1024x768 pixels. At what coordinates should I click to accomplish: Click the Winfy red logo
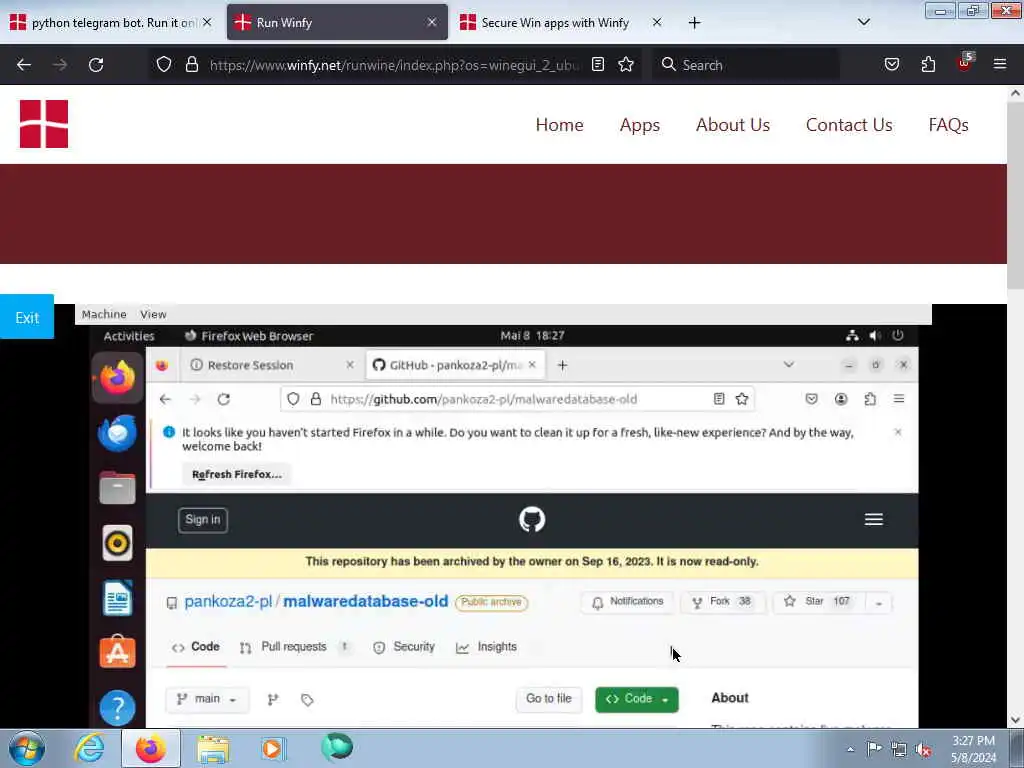tap(44, 124)
